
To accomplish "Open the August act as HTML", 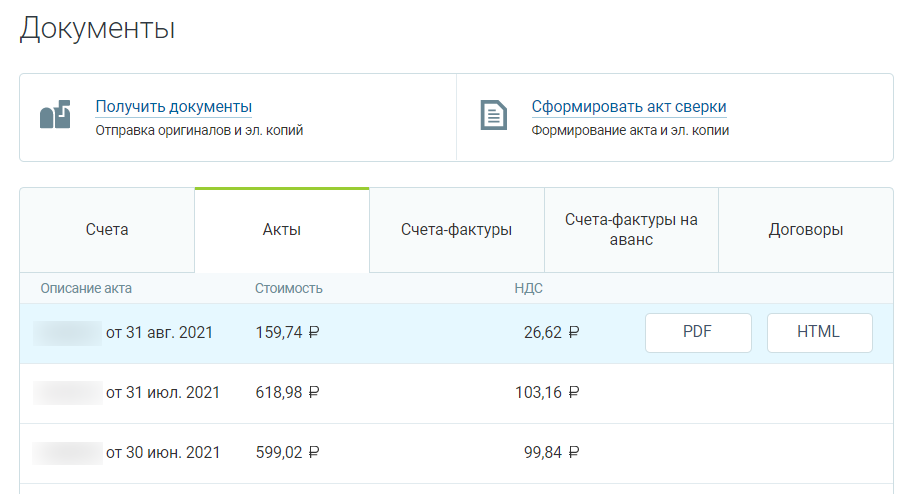I will pos(819,333).
